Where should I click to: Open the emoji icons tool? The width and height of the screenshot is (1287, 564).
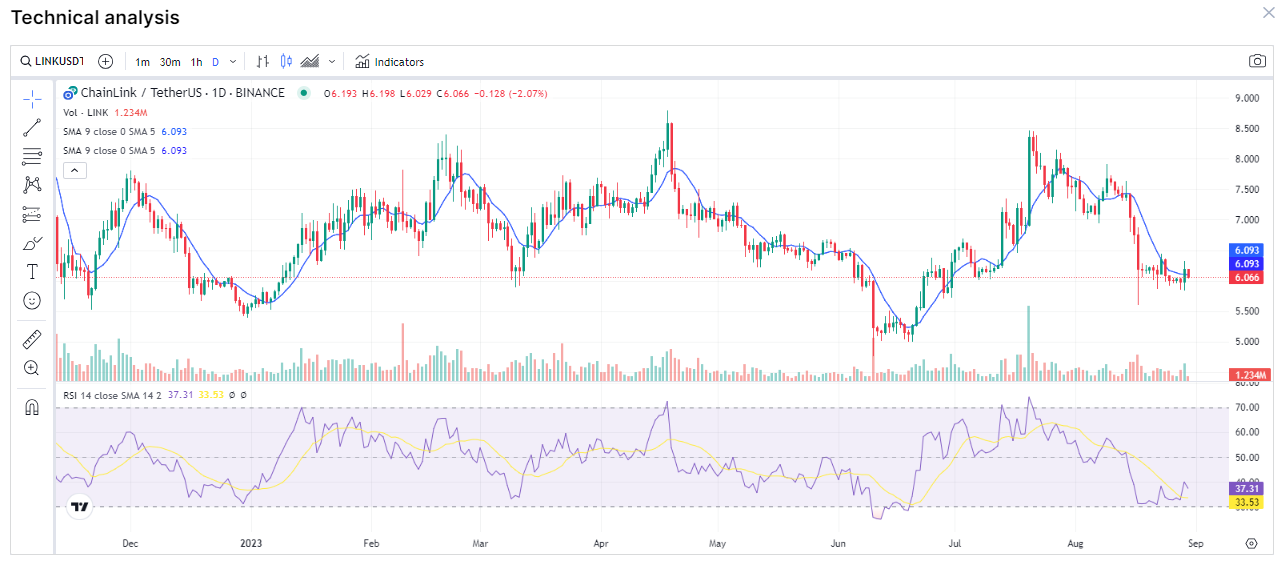tap(32, 300)
